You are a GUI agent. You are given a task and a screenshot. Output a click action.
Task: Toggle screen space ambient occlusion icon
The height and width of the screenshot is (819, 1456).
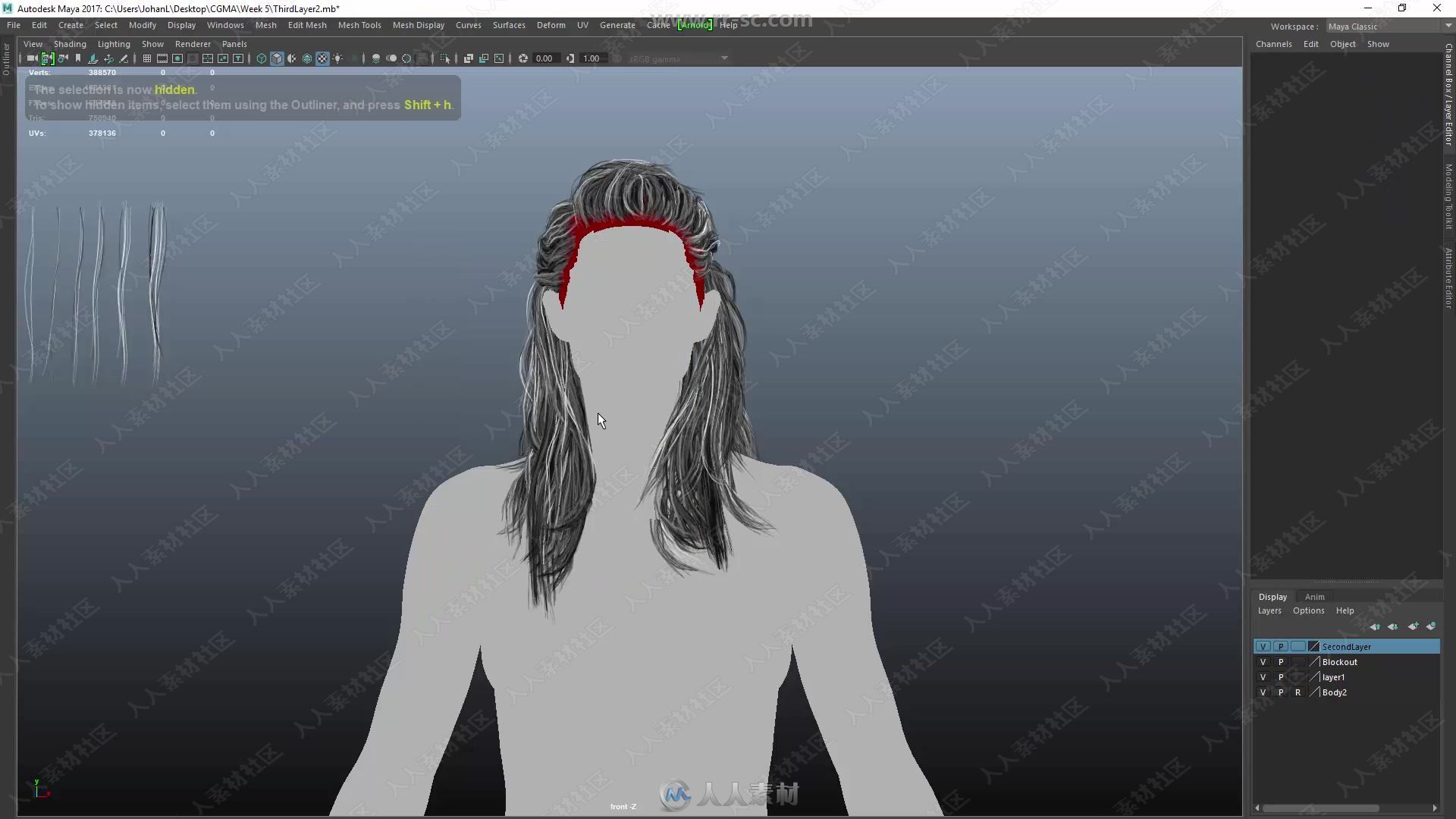click(376, 58)
